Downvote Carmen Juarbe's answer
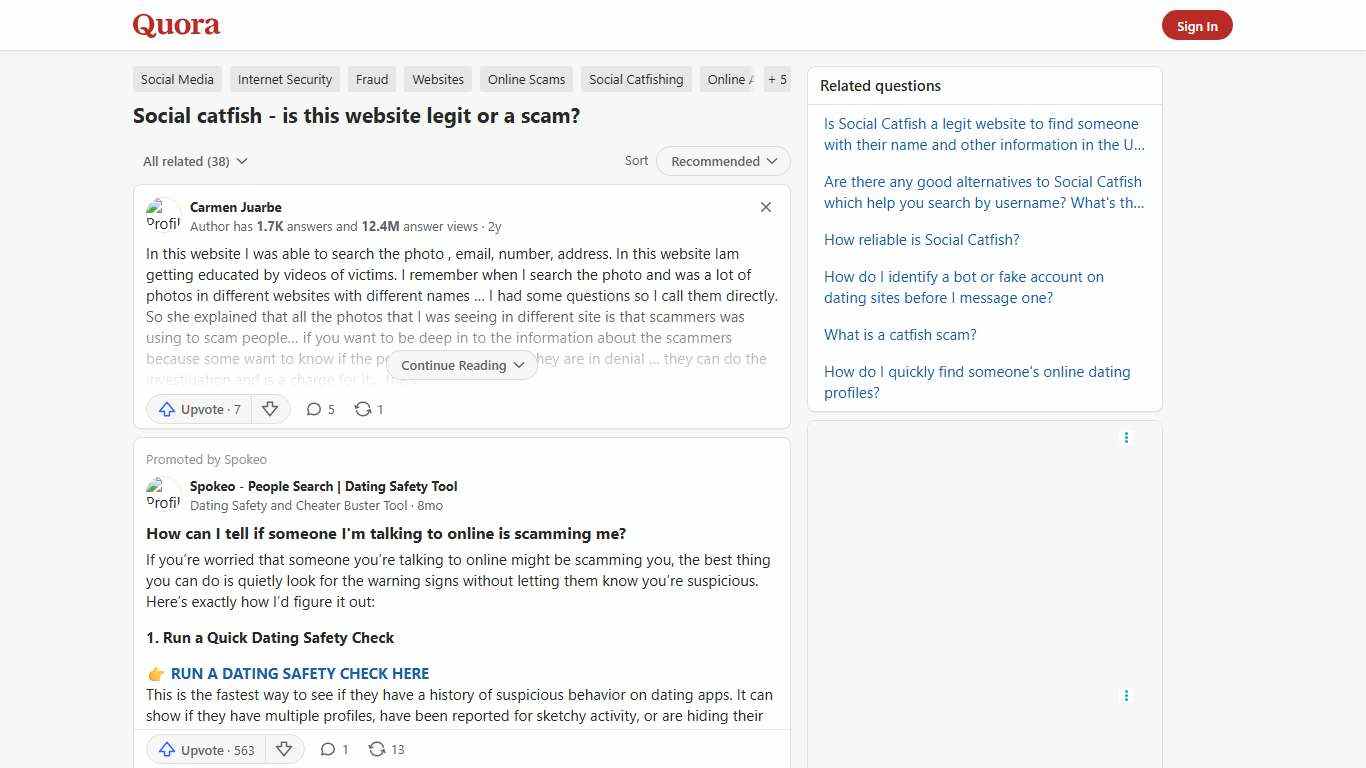This screenshot has height=768, width=1366. tap(270, 409)
